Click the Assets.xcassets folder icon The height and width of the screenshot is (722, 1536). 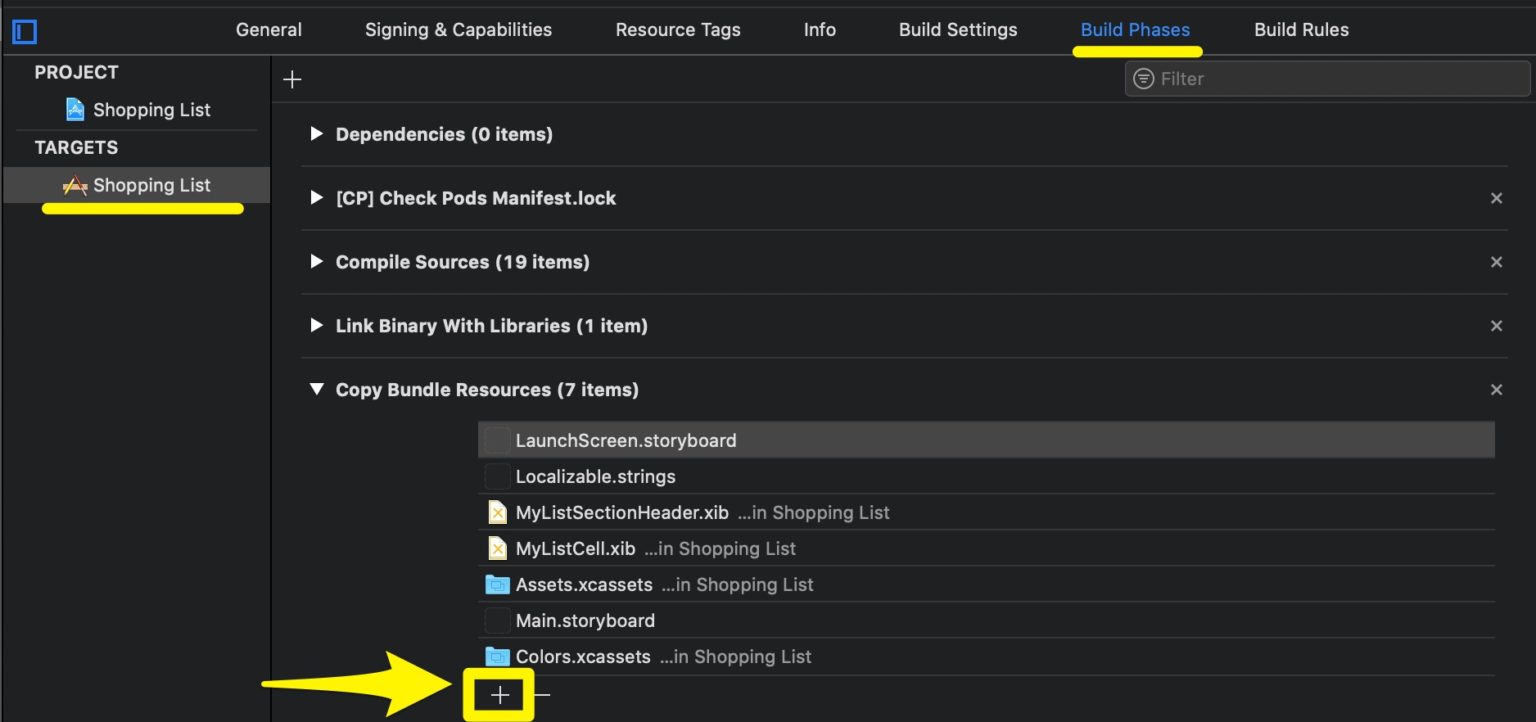[x=497, y=585]
